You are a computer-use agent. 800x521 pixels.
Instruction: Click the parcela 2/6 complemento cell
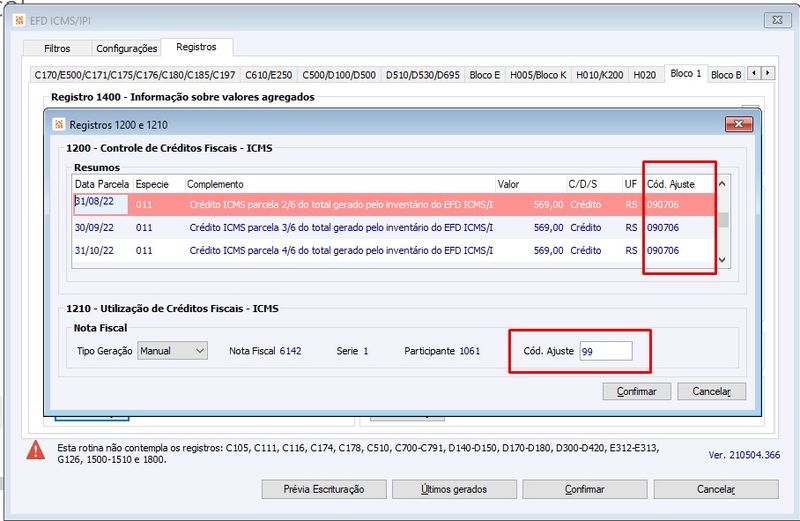[341, 205]
